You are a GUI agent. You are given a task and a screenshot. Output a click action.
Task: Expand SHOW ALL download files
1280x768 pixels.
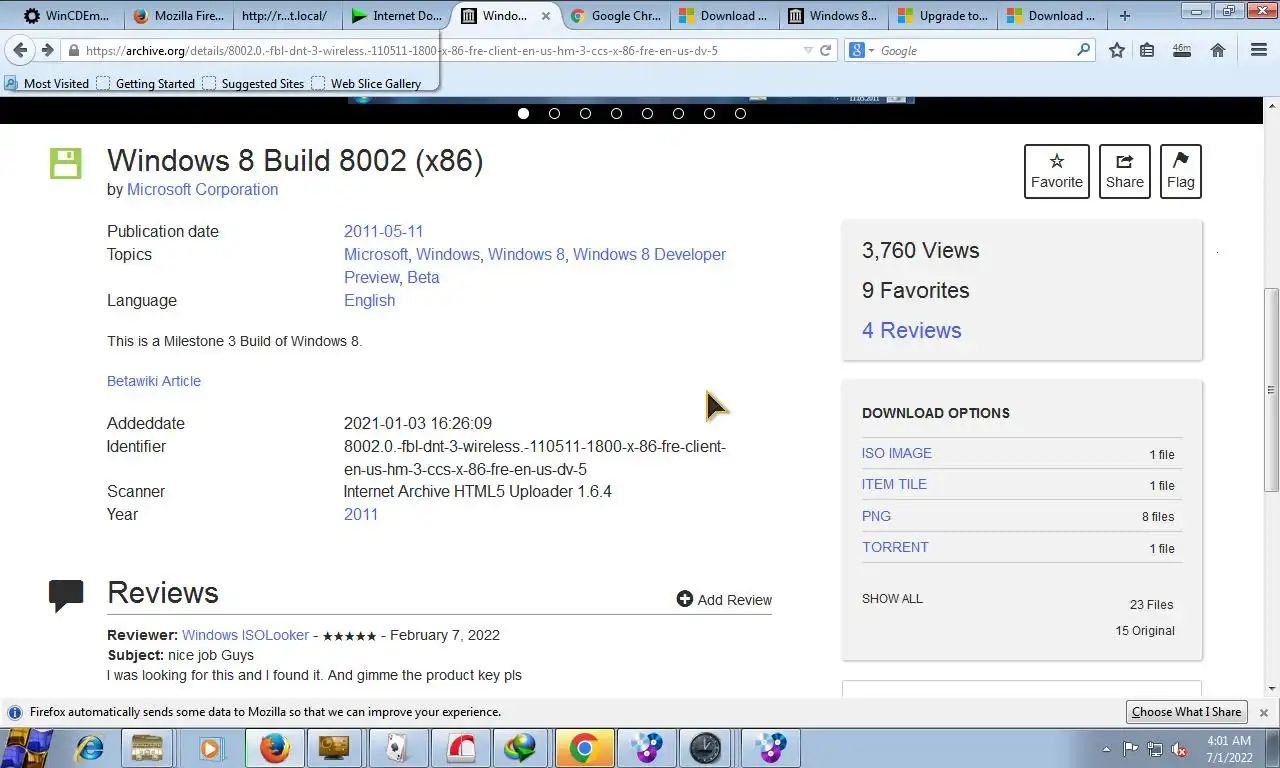coord(892,599)
